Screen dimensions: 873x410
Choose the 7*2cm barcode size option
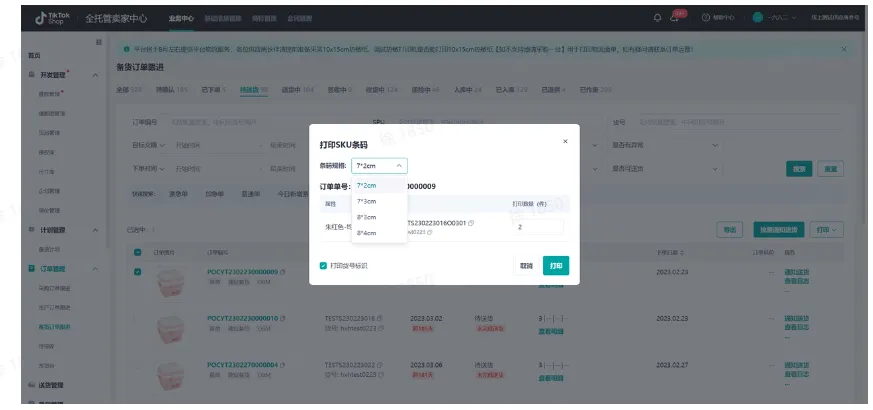[x=379, y=186]
